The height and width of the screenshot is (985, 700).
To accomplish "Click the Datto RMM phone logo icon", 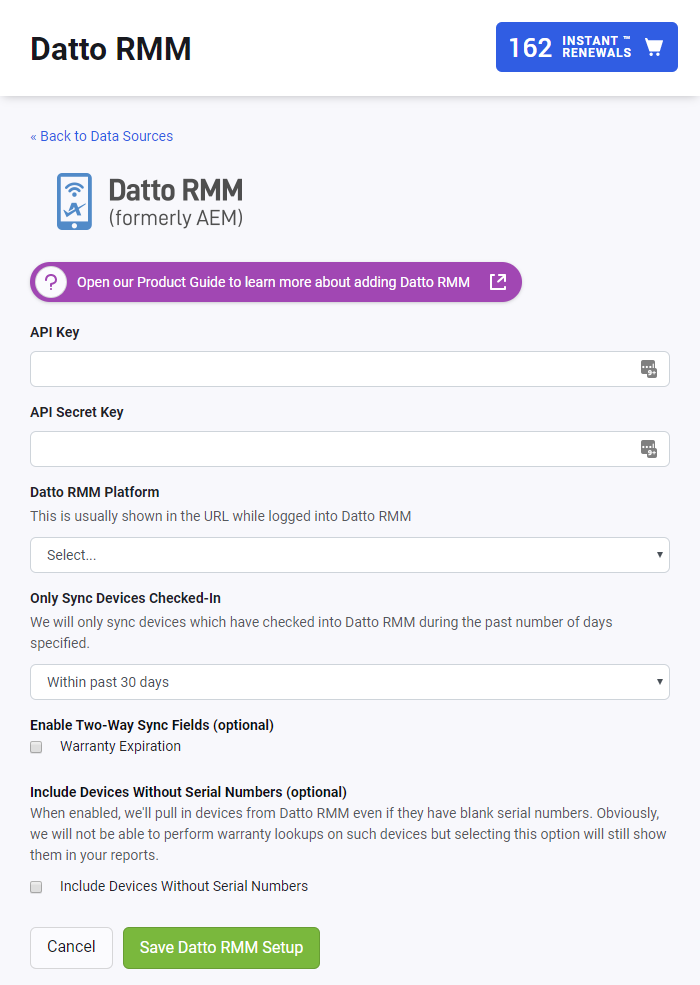I will (74, 202).
